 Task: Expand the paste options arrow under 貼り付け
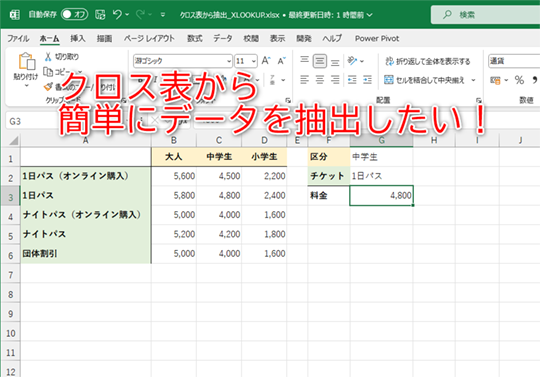coord(26,85)
